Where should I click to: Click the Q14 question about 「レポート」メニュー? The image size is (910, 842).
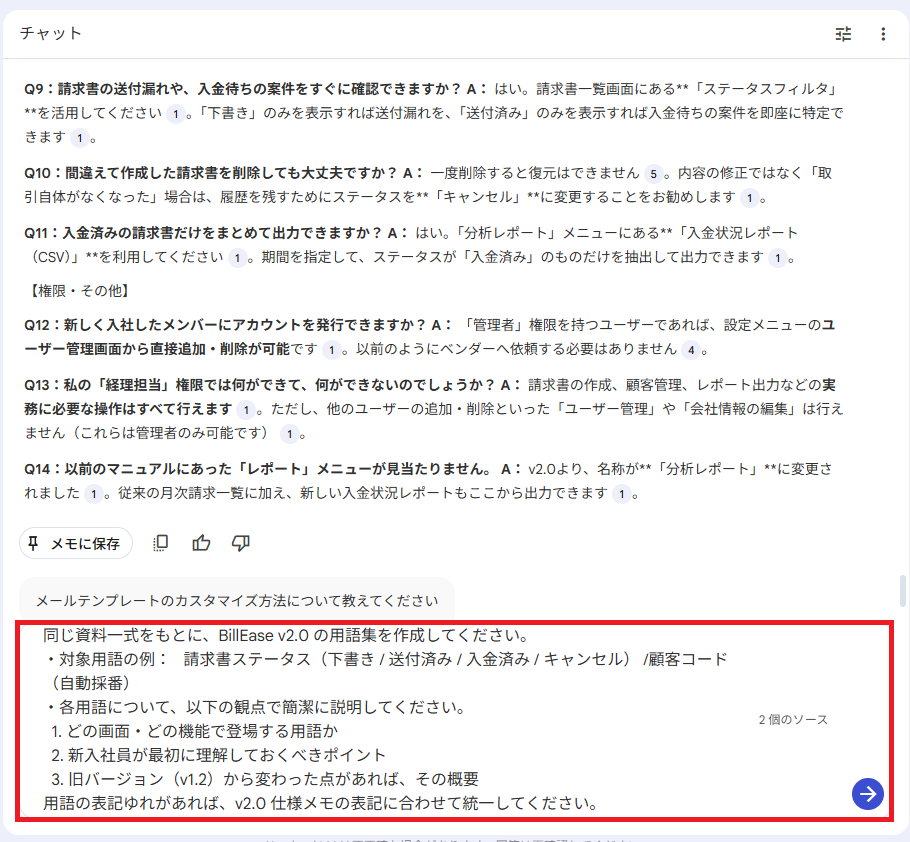point(258,469)
